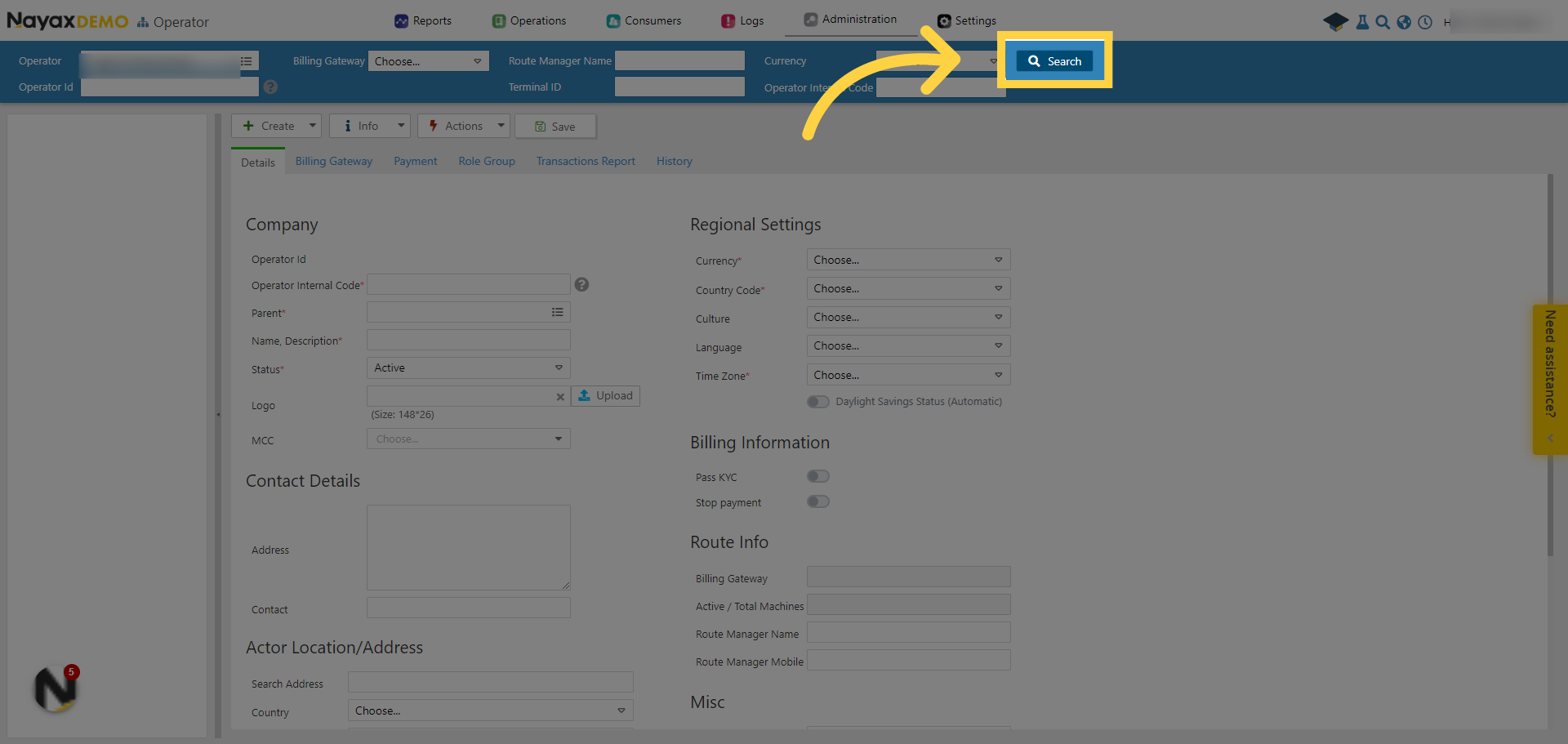Open the Parent selection list icon

[x=558, y=312]
